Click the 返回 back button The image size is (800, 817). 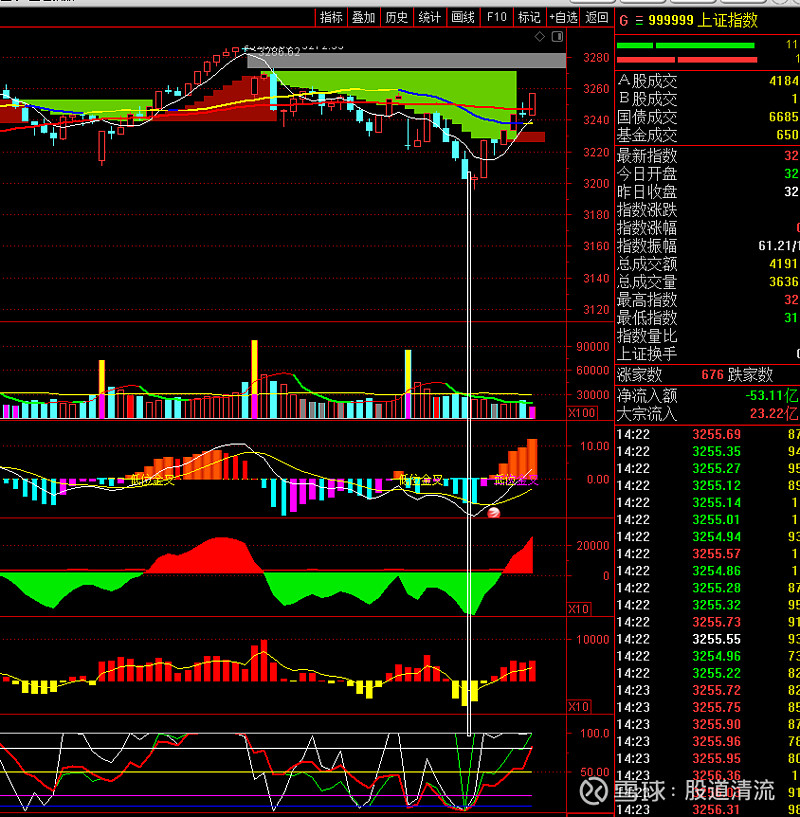click(597, 17)
